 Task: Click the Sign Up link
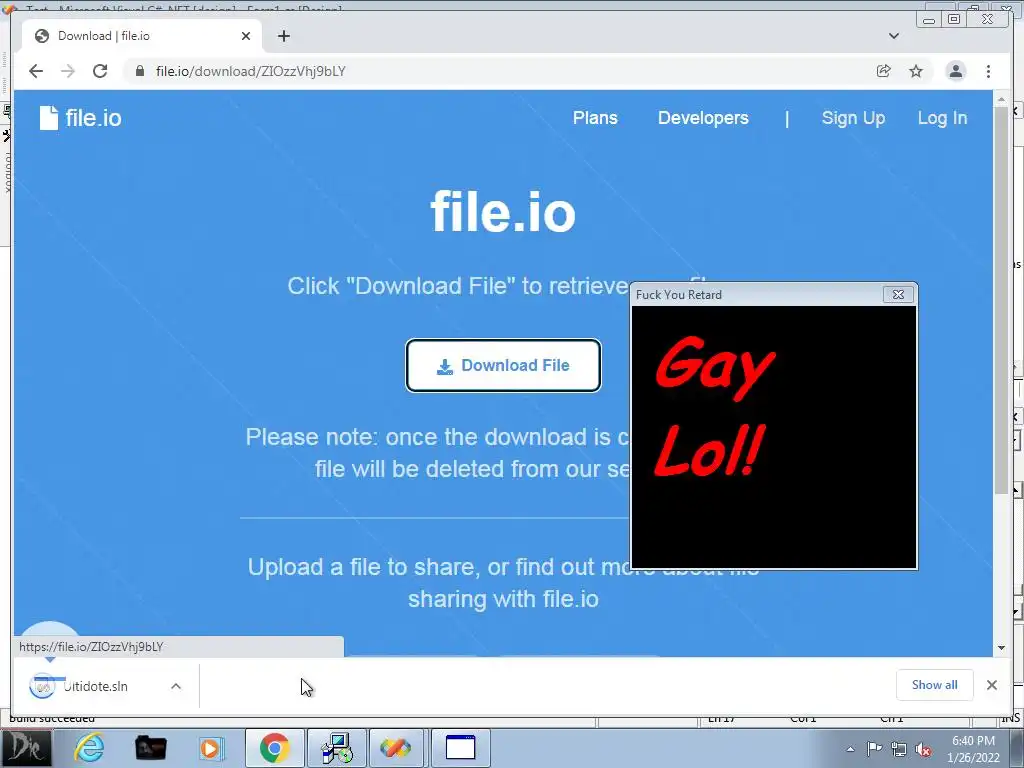click(853, 118)
